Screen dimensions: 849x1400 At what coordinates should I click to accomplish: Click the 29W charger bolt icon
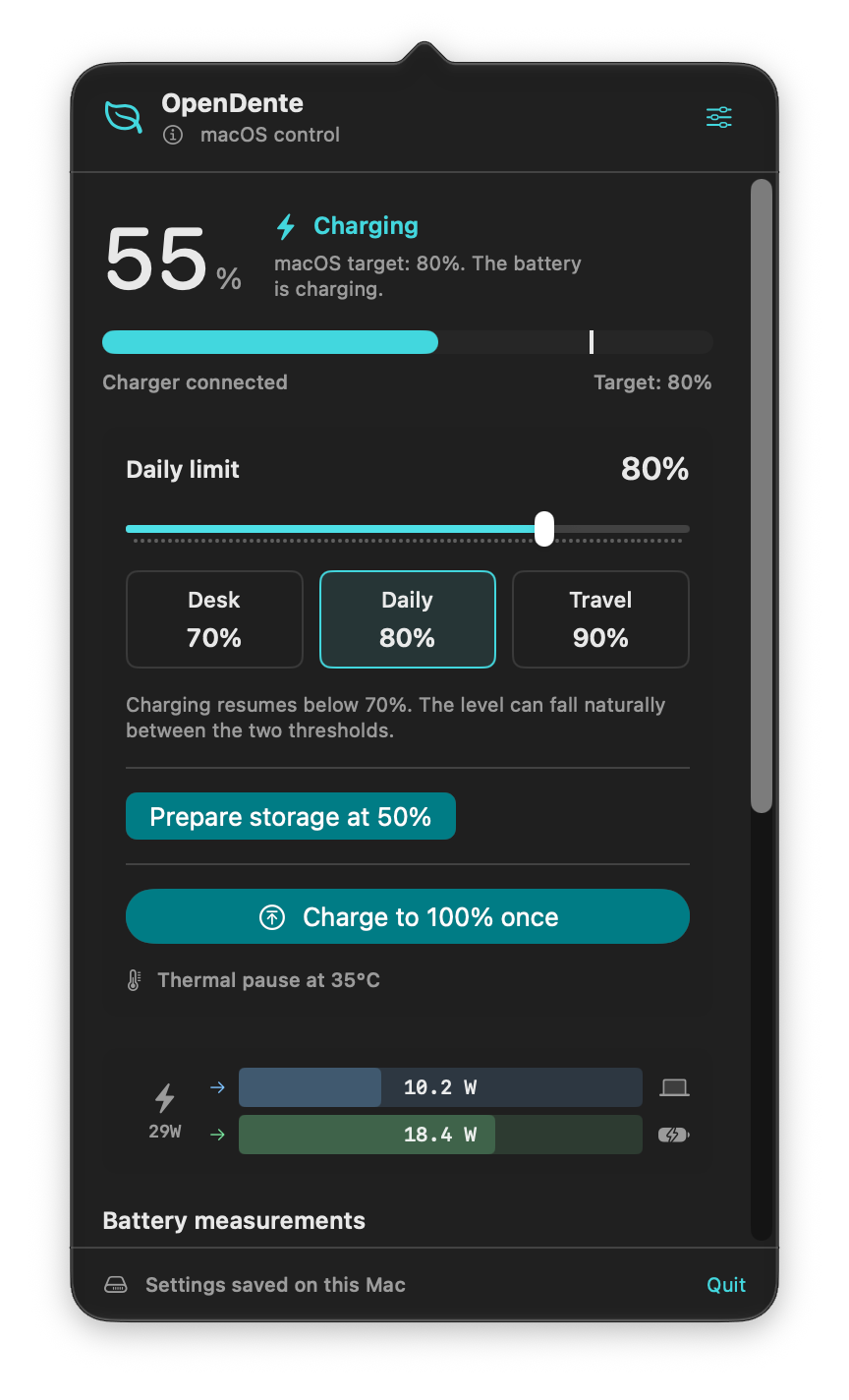[x=165, y=1097]
